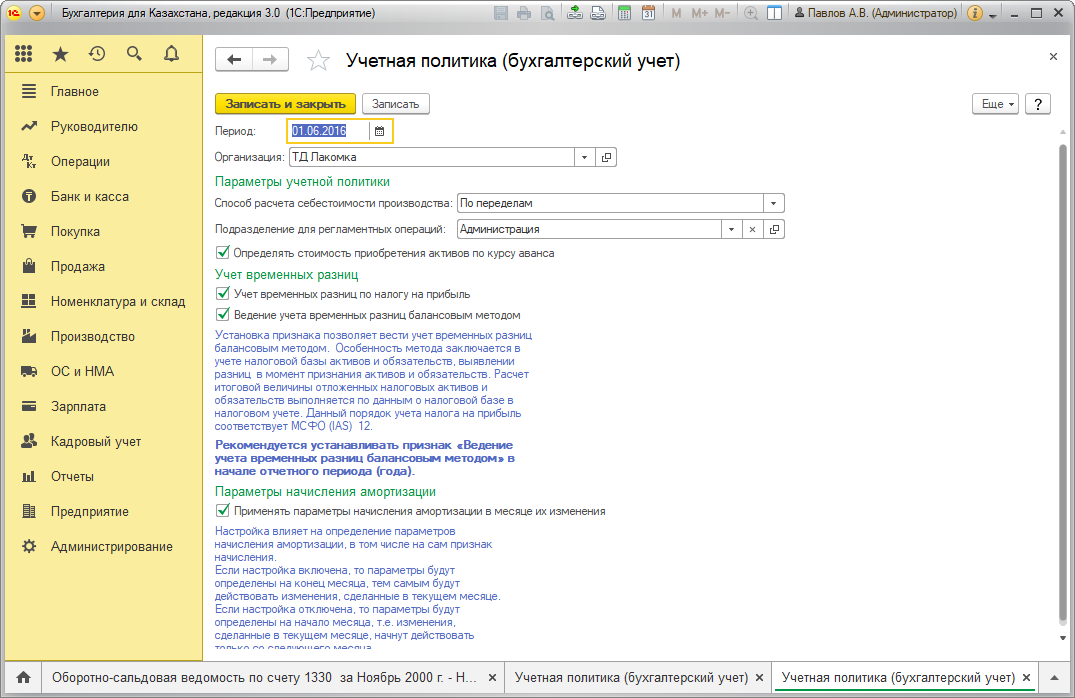Toggle 'Определять стоимость приобретения активов по курсу аванса'
This screenshot has width=1075, height=698.
[223, 252]
